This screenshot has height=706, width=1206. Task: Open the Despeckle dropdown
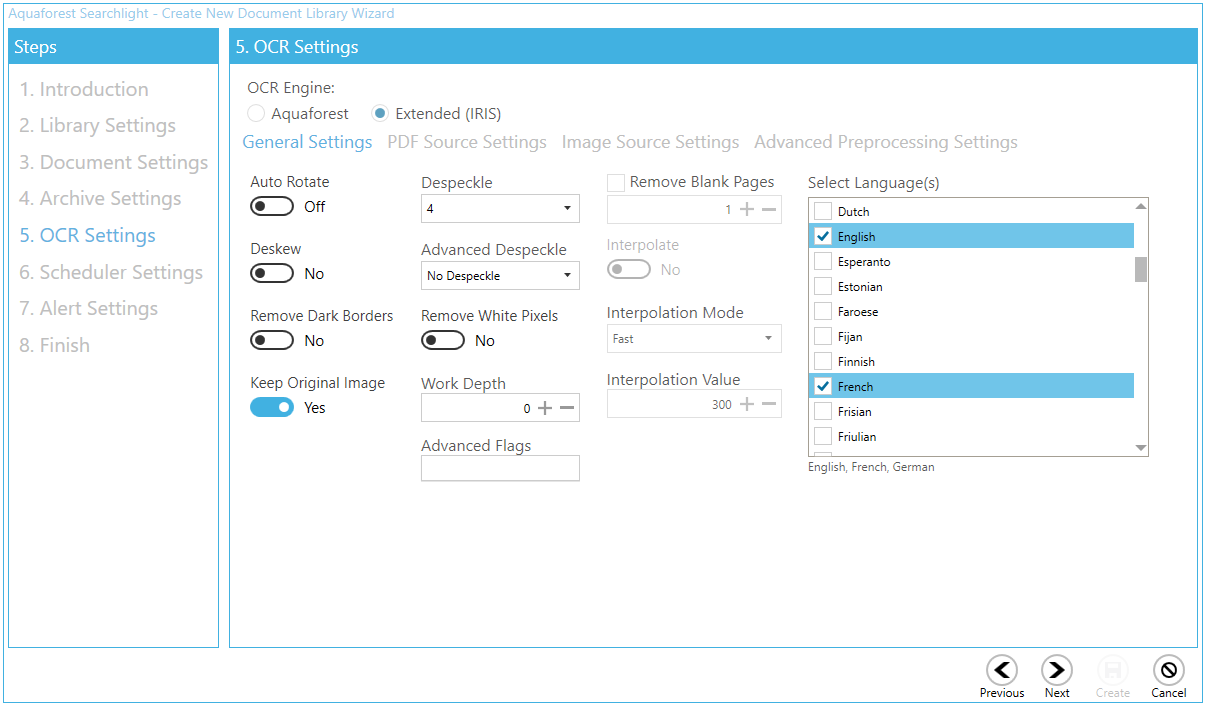coord(500,209)
